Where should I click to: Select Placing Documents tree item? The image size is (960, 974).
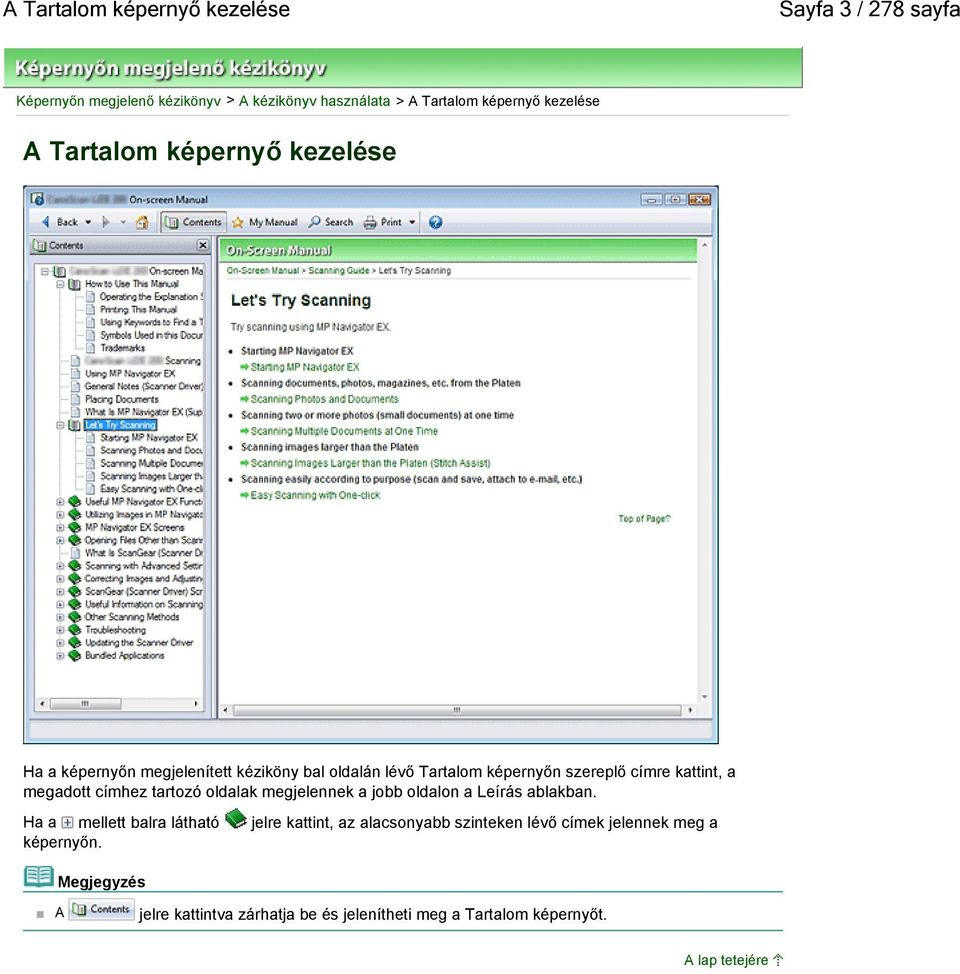[122, 399]
